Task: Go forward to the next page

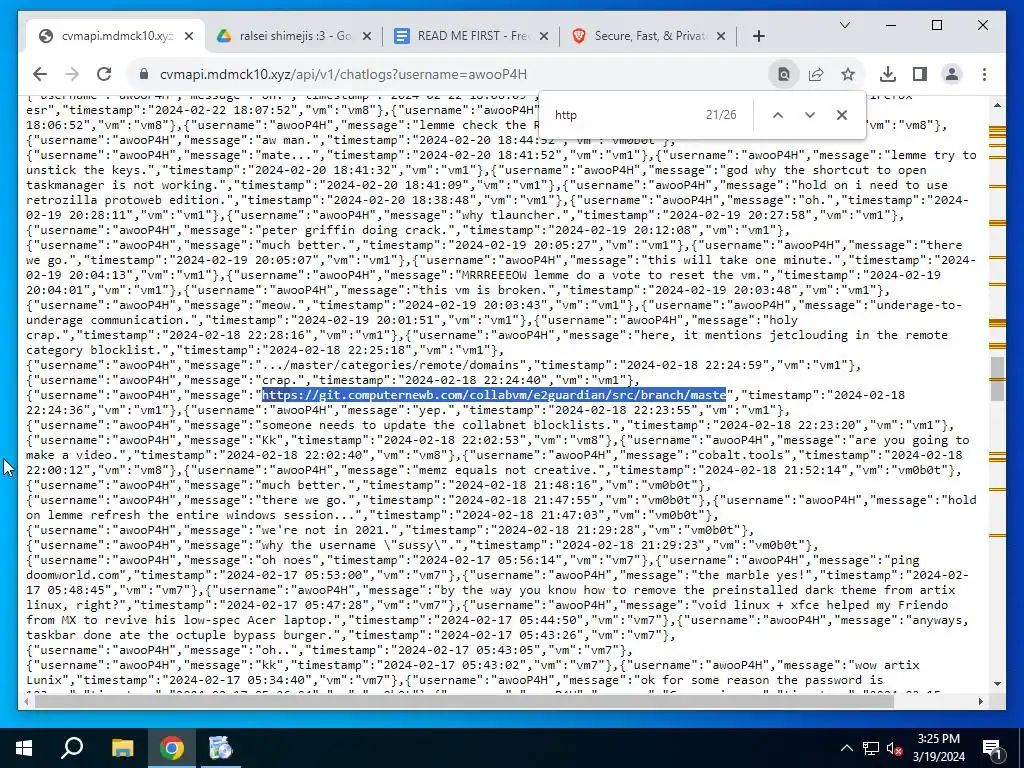Action: pos(72,74)
